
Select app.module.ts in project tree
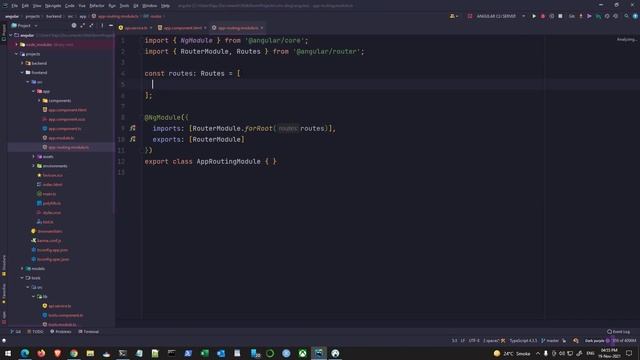pos(61,138)
